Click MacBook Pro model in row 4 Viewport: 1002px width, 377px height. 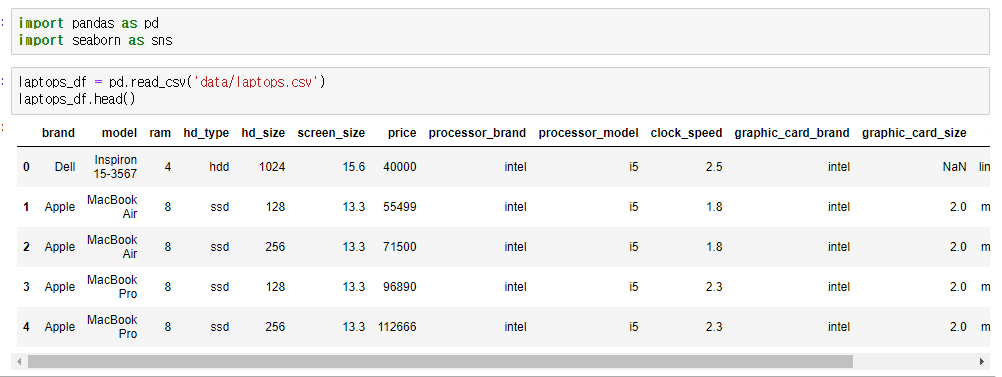point(112,327)
